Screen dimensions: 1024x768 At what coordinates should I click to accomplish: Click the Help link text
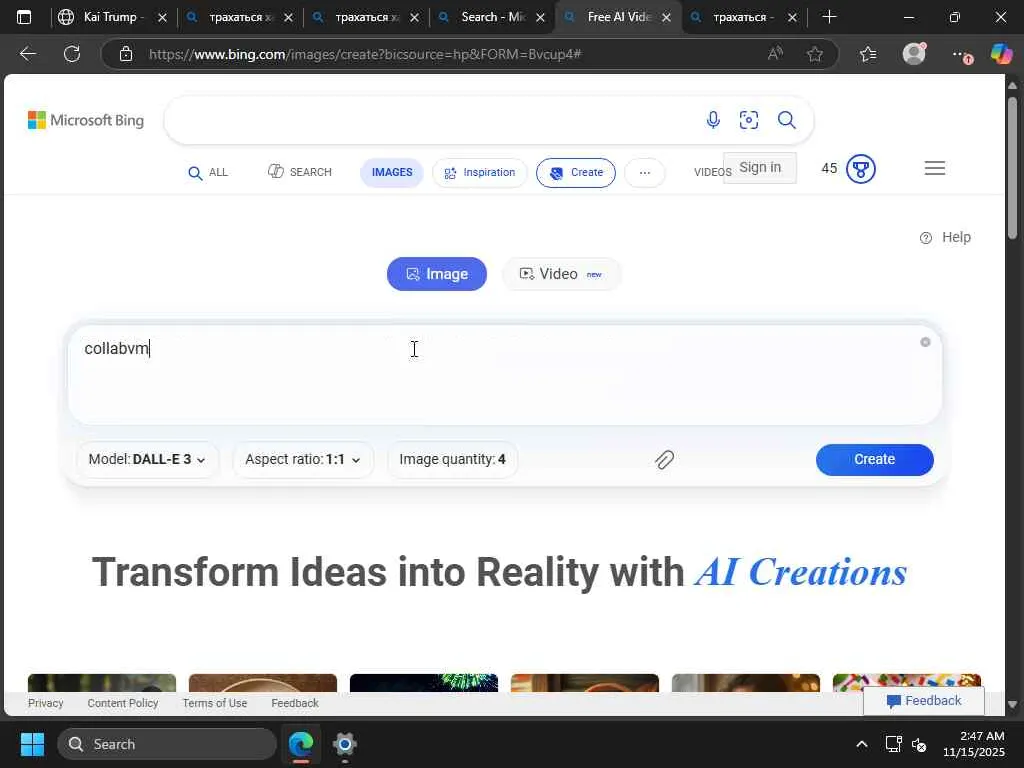point(956,237)
